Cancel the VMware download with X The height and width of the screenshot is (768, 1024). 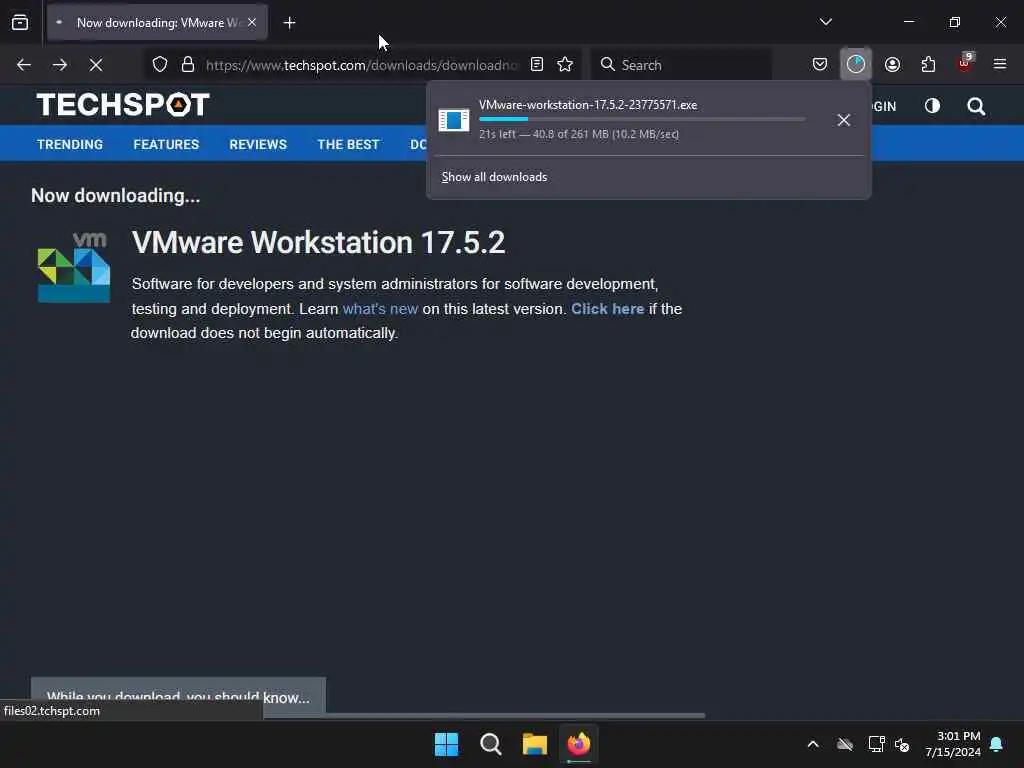[844, 120]
